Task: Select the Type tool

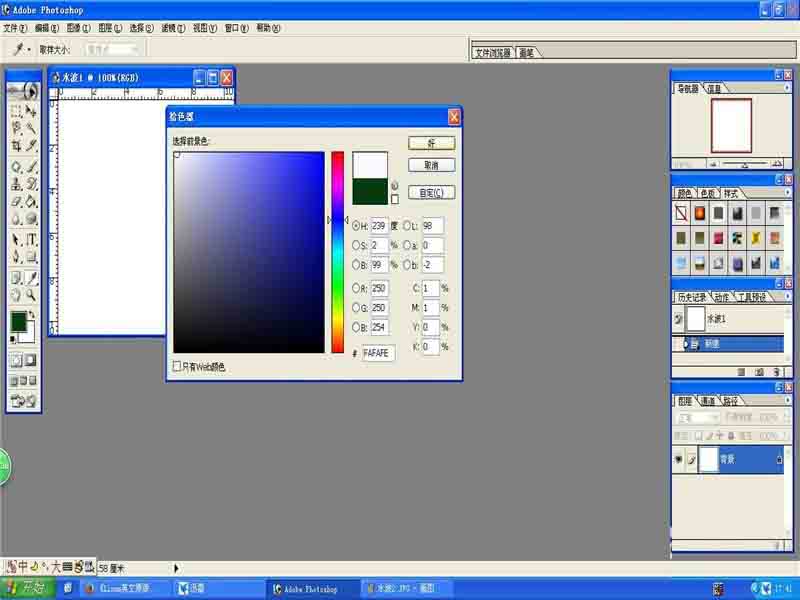Action: (x=31, y=239)
